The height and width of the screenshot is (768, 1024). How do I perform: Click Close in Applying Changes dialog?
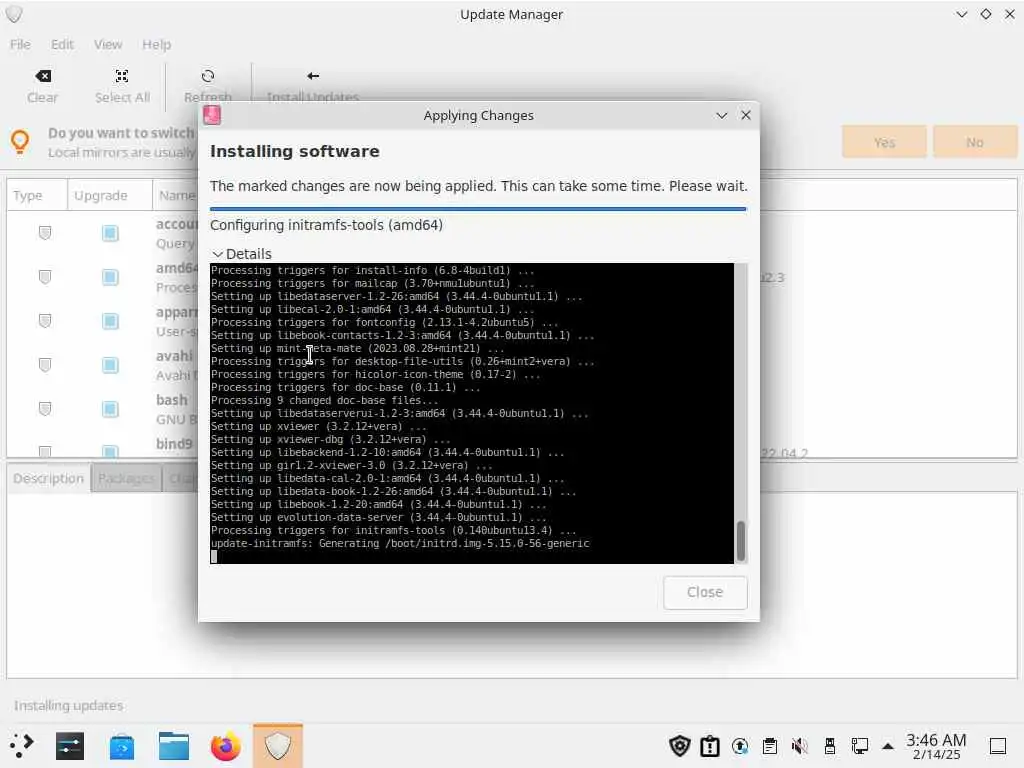click(705, 592)
